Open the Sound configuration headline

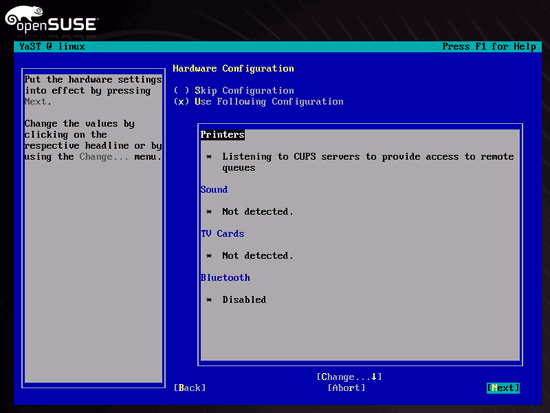(x=214, y=189)
